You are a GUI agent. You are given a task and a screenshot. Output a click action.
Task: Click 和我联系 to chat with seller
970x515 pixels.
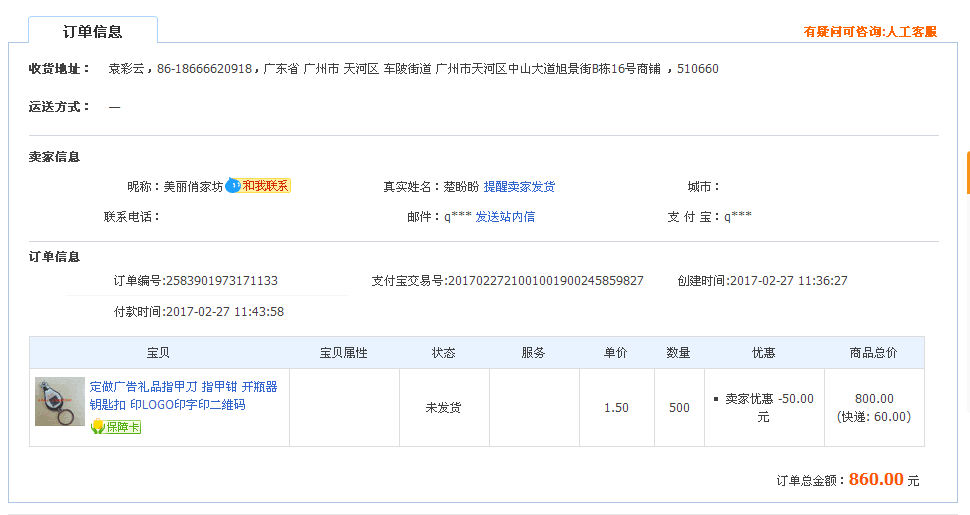point(265,186)
